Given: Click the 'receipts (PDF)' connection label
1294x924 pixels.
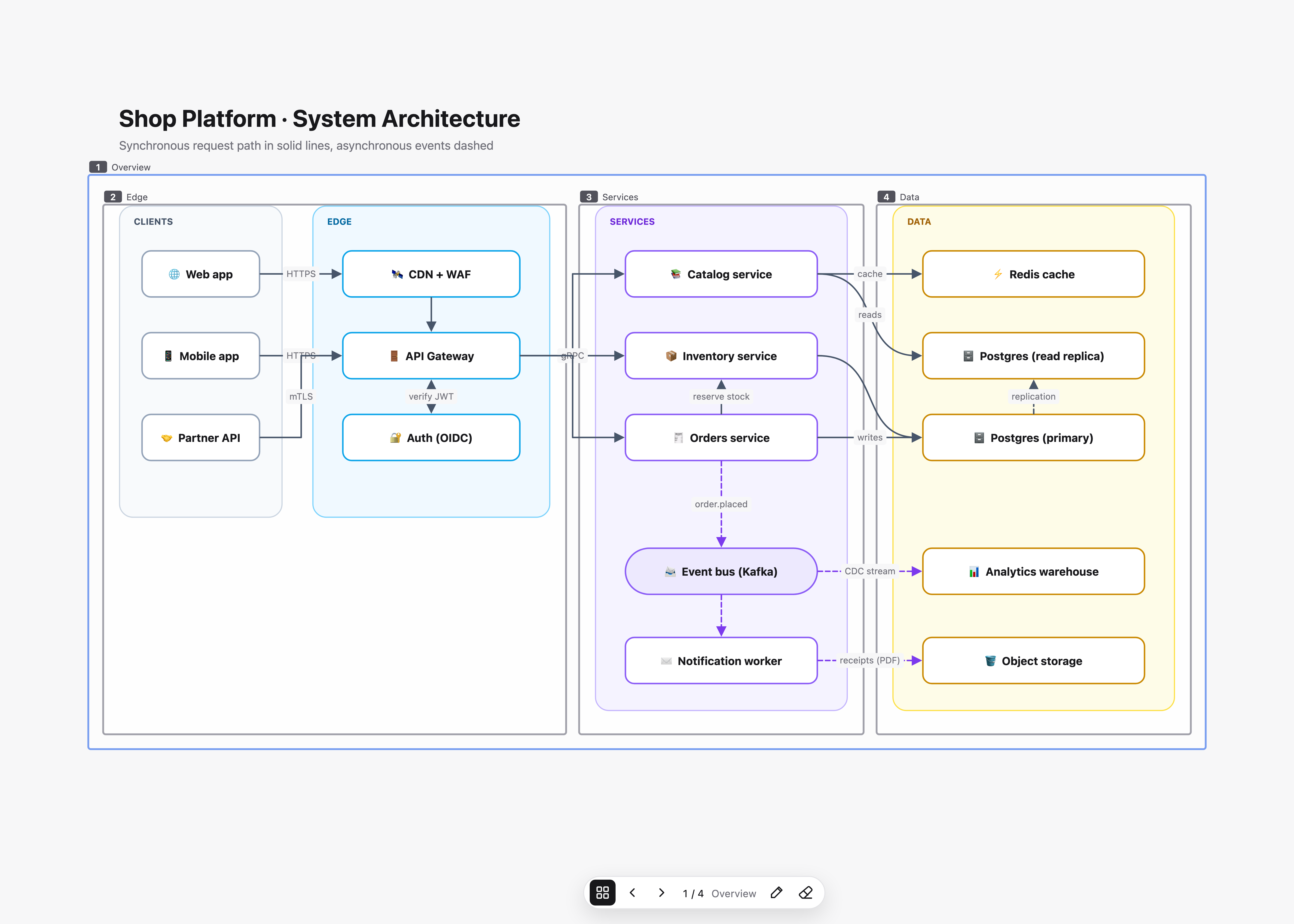Looking at the screenshot, I should (x=870, y=661).
